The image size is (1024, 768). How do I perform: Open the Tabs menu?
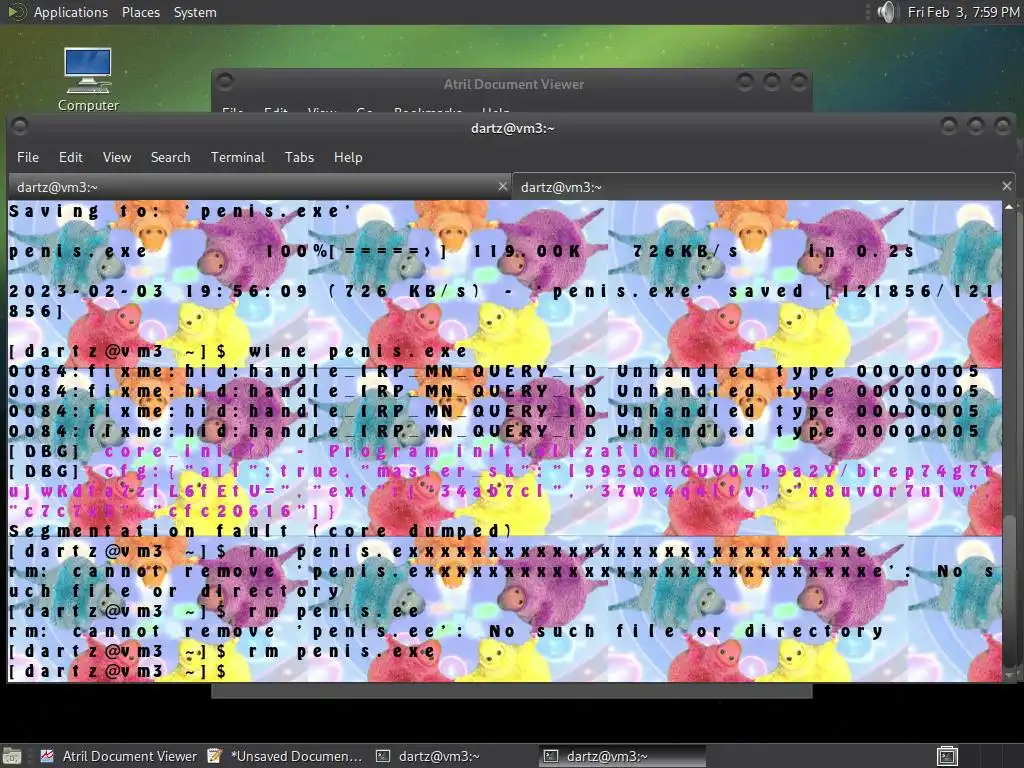pyautogui.click(x=299, y=157)
